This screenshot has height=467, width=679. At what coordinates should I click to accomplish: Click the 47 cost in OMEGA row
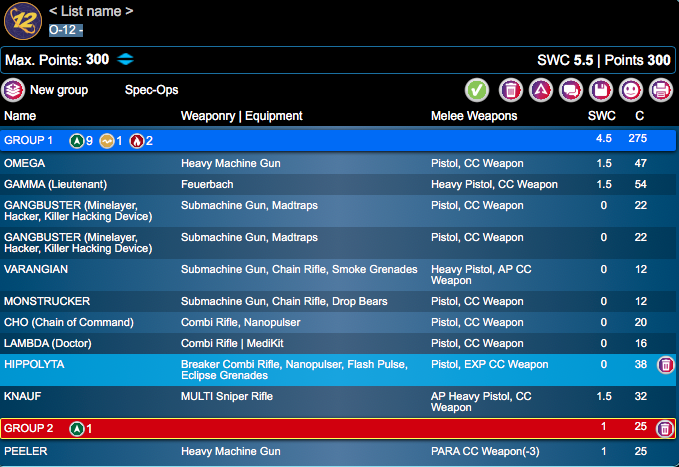pyautogui.click(x=640, y=163)
